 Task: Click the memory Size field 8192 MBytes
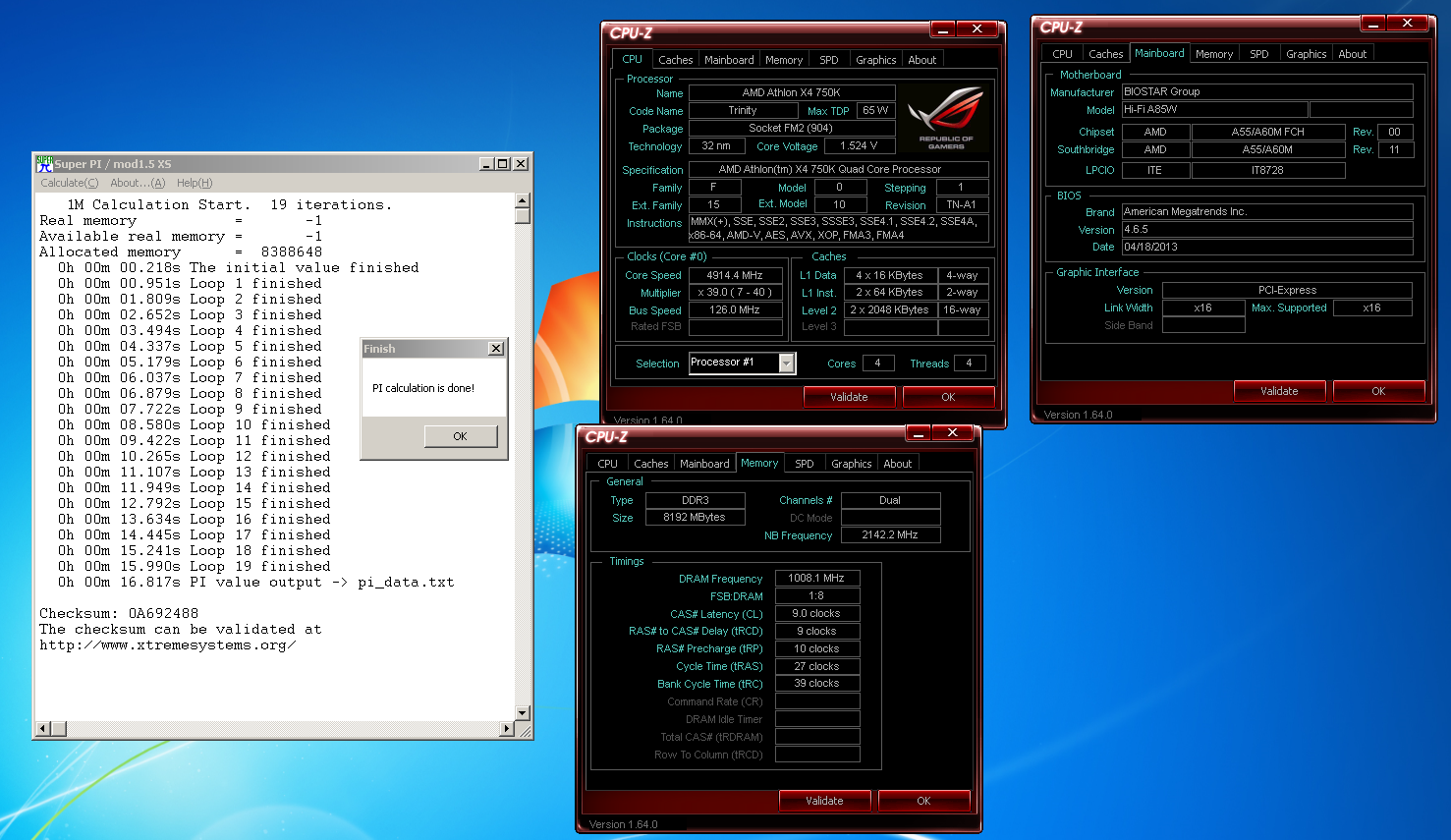(x=695, y=517)
